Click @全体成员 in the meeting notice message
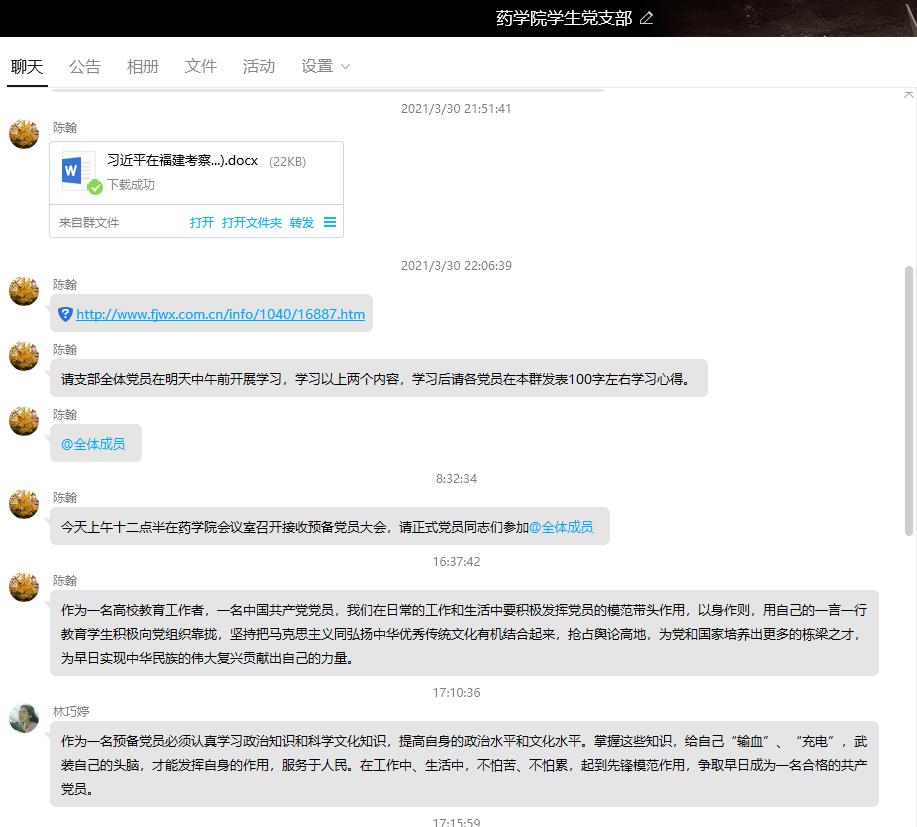 pyautogui.click(x=561, y=527)
